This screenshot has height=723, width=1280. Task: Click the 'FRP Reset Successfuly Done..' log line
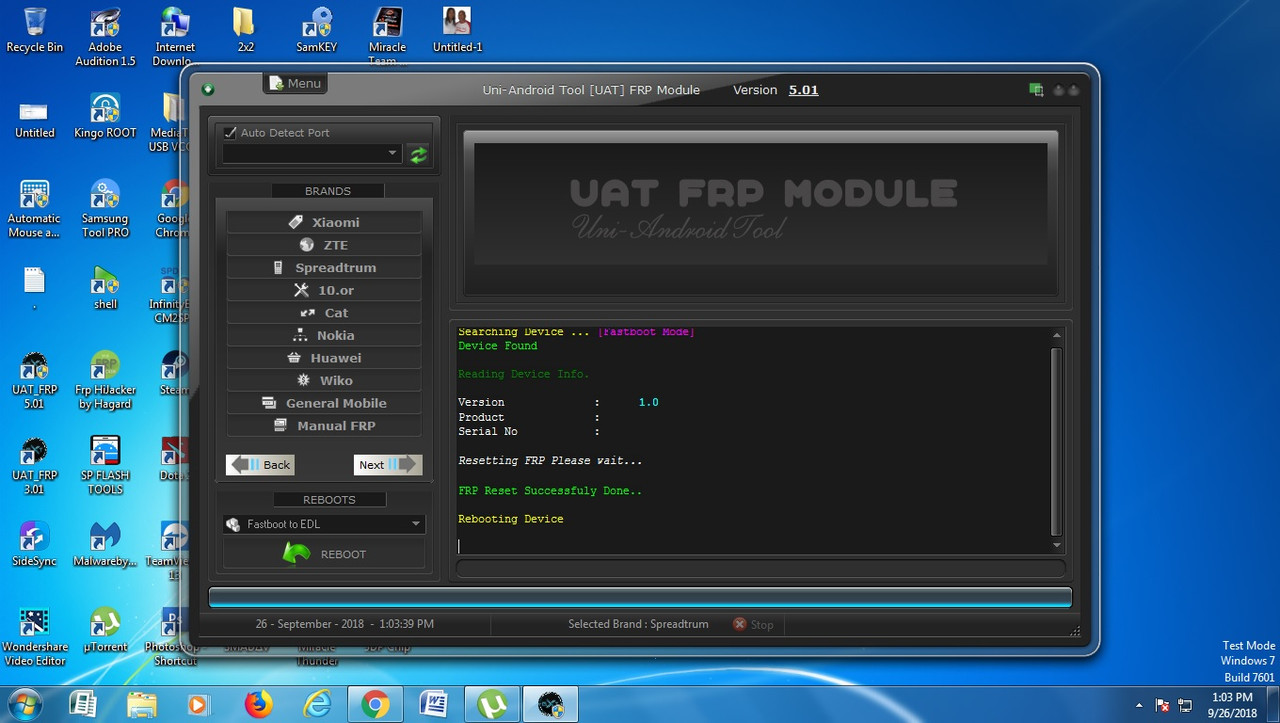tap(550, 491)
